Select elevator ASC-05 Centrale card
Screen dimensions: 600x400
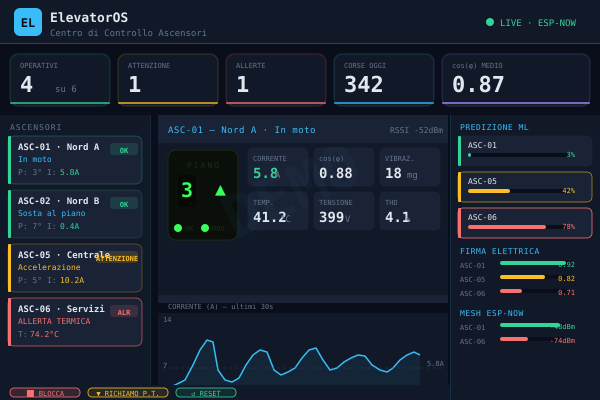click(75, 268)
